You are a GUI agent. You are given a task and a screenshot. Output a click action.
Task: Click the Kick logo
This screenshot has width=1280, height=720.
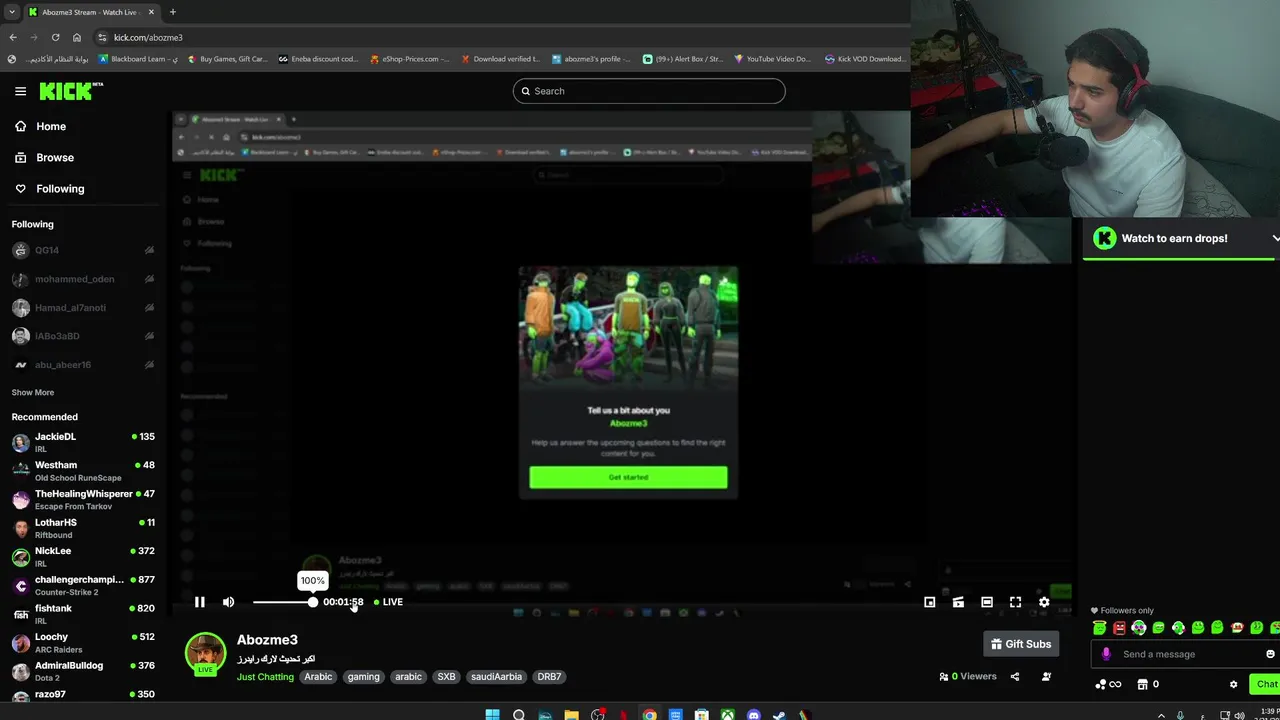(71, 91)
